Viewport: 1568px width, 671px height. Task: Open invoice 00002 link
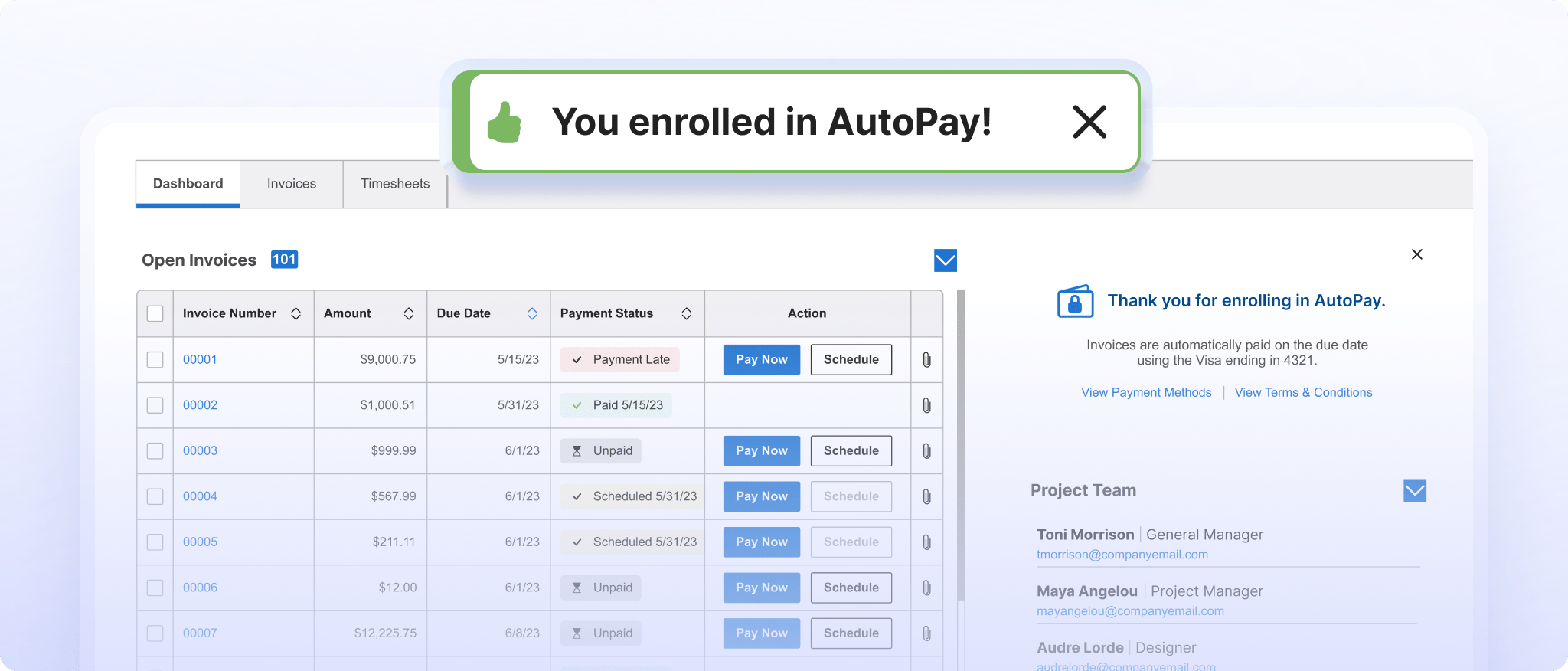(200, 405)
